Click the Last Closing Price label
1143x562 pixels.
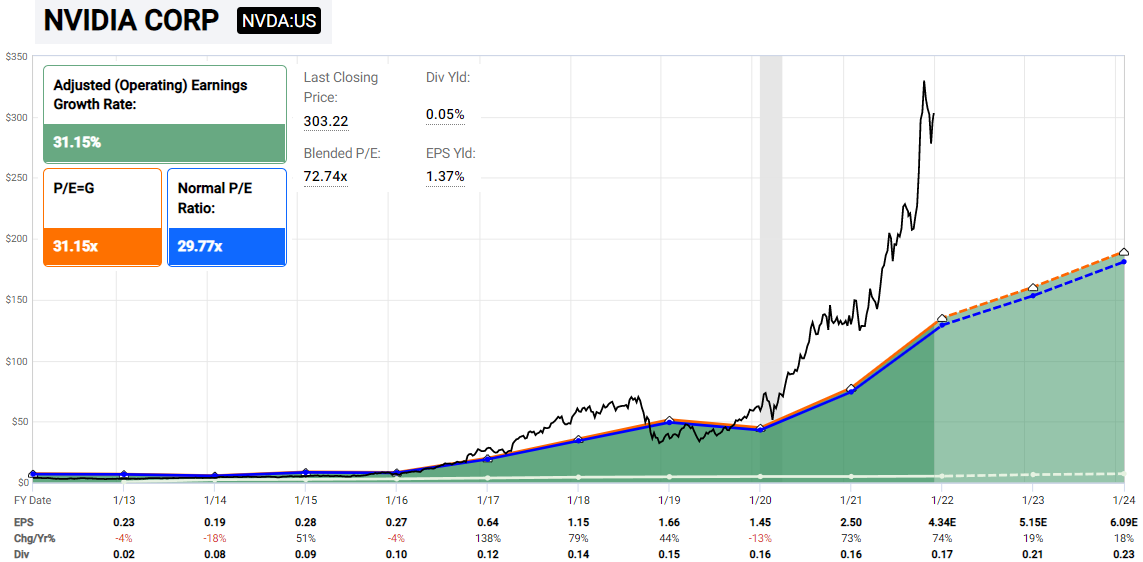pos(340,86)
